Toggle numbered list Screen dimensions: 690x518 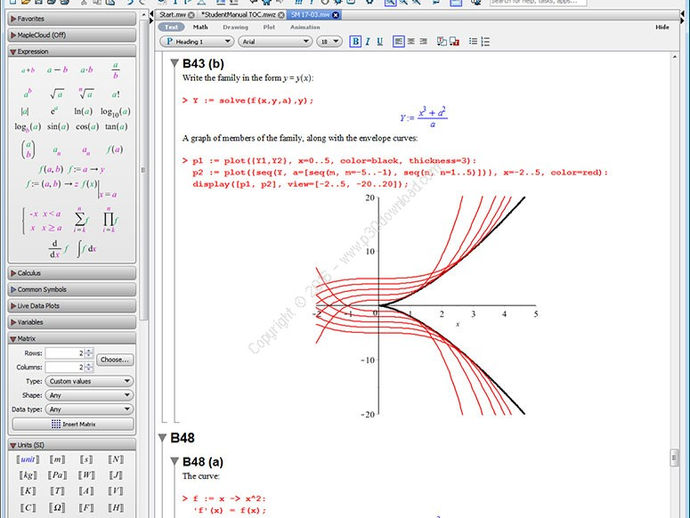[x=485, y=41]
